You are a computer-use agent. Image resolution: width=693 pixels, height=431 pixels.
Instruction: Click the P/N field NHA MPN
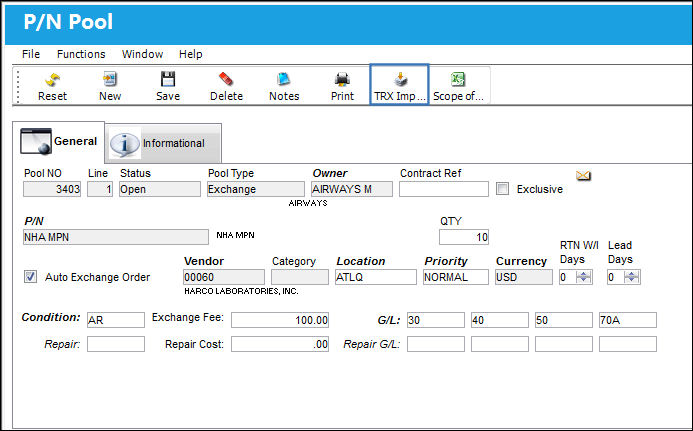coord(116,237)
